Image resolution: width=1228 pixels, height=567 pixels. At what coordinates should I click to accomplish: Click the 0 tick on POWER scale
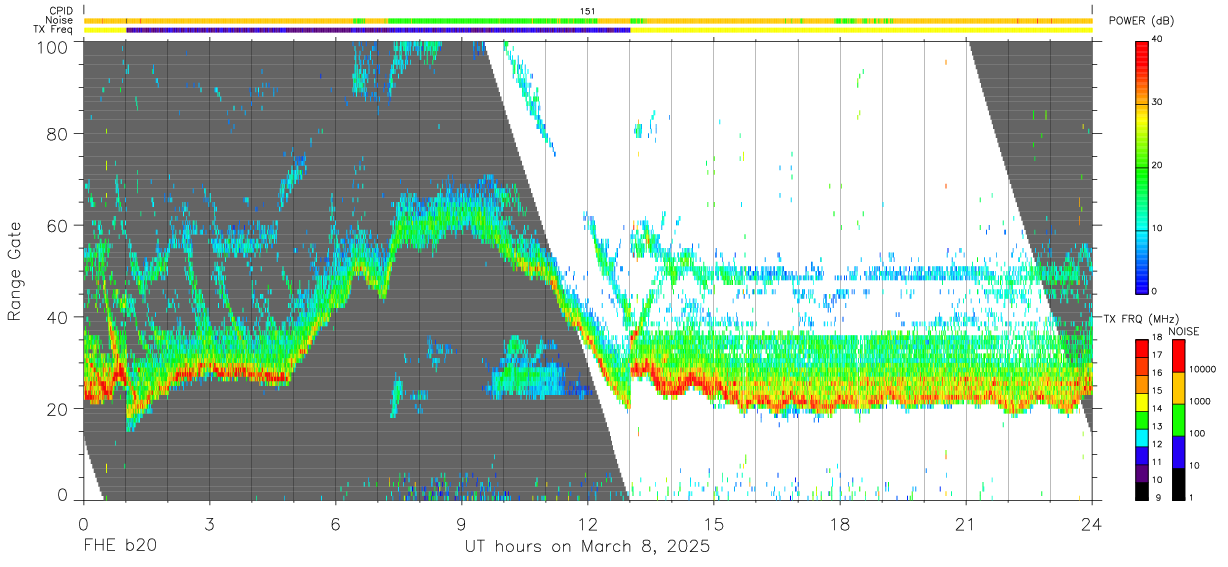pos(1155,292)
